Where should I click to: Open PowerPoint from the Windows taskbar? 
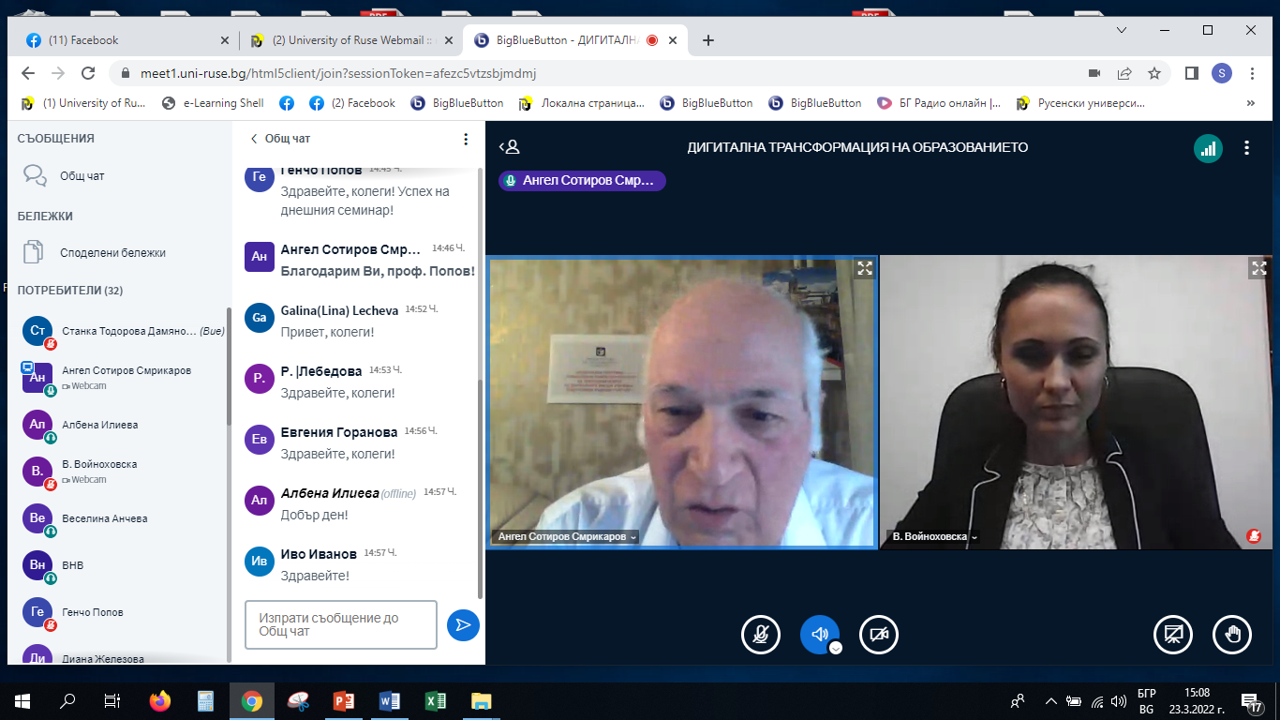[343, 701]
